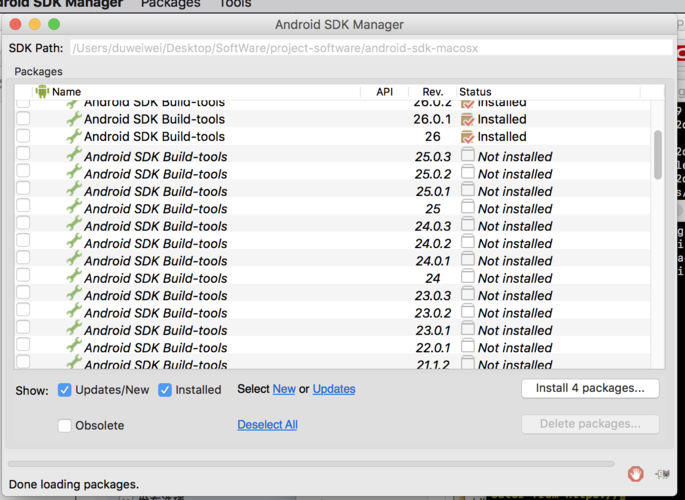Open the Android SDK Manager app menu

[x=61, y=3]
